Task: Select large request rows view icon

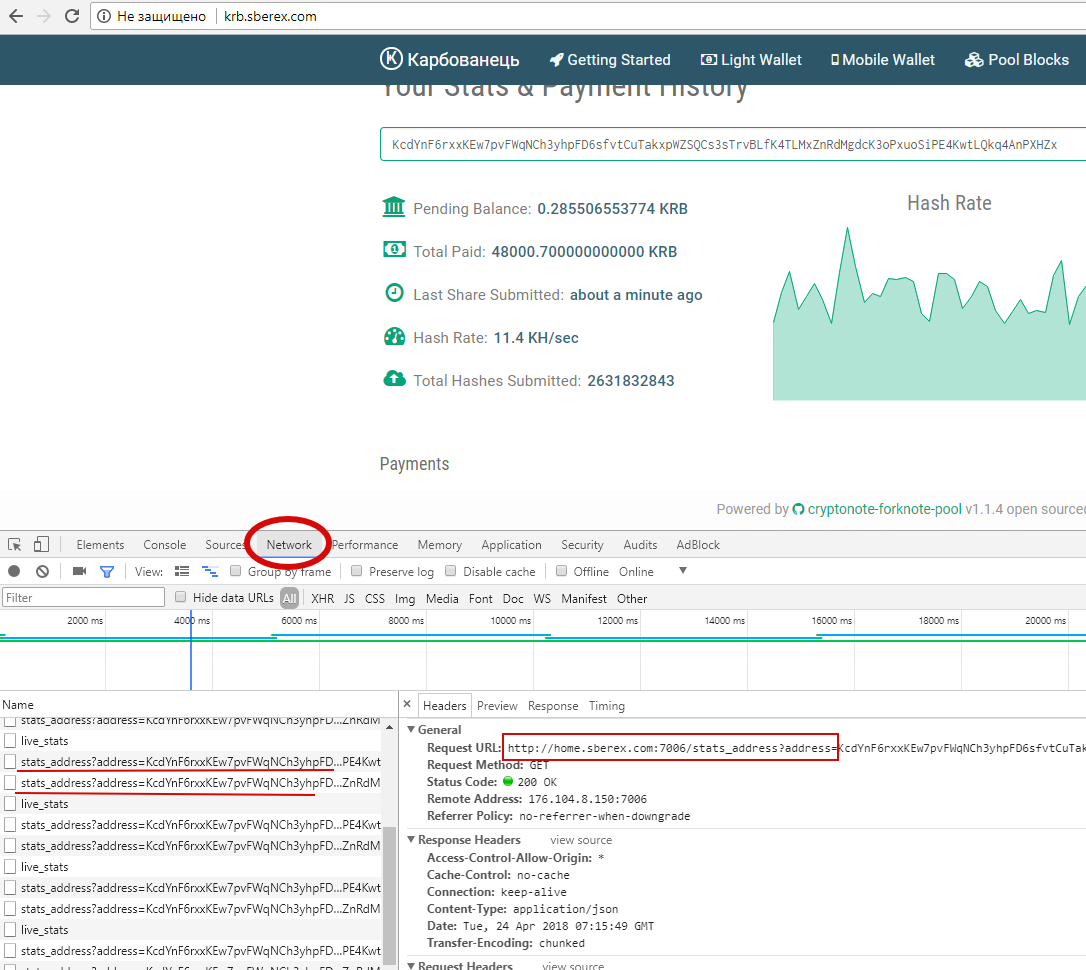Action: pos(182,571)
